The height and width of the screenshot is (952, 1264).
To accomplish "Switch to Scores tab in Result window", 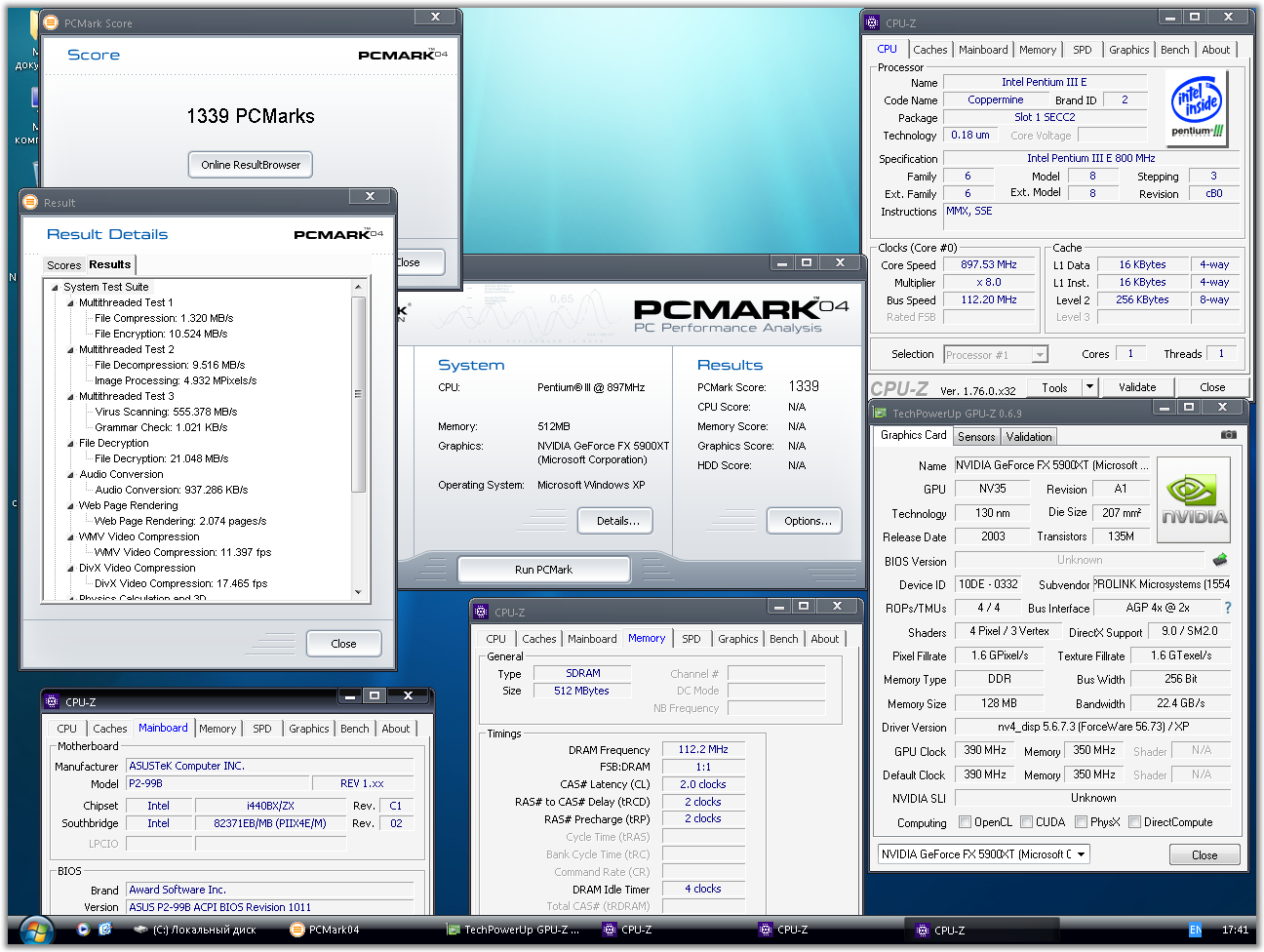I will (x=64, y=265).
